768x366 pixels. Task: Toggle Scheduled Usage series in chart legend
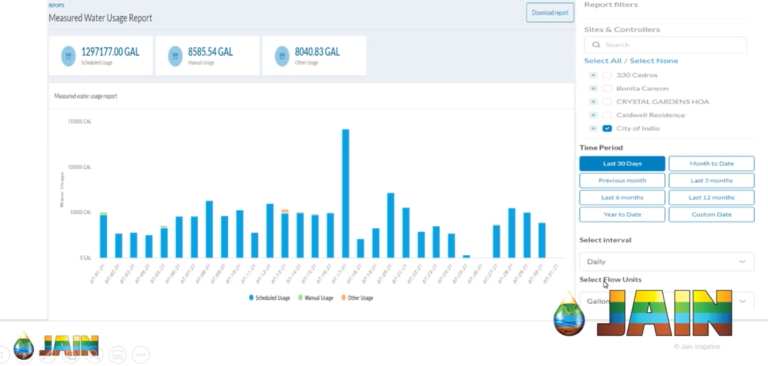click(x=269, y=298)
